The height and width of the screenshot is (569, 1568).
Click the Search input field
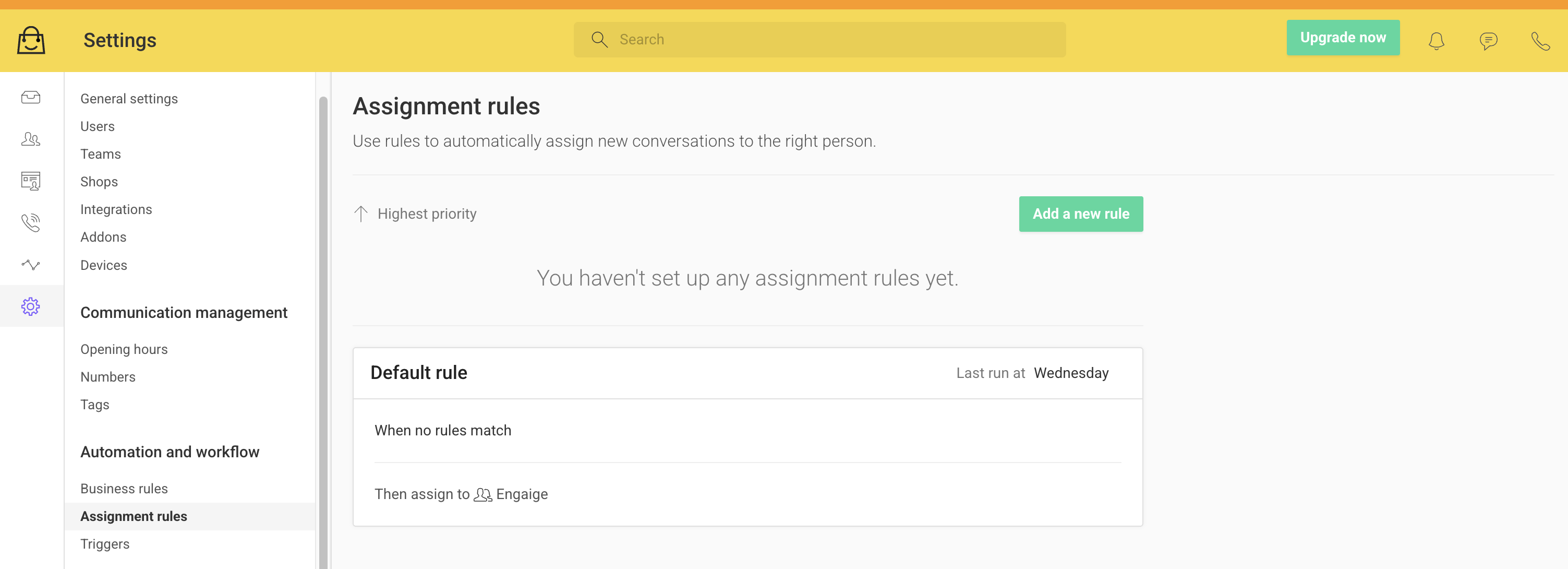pyautogui.click(x=819, y=40)
